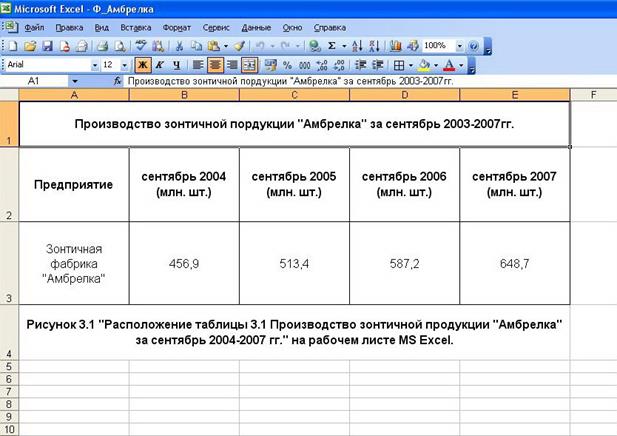Expand the font size 12 dropdown

click(124, 64)
